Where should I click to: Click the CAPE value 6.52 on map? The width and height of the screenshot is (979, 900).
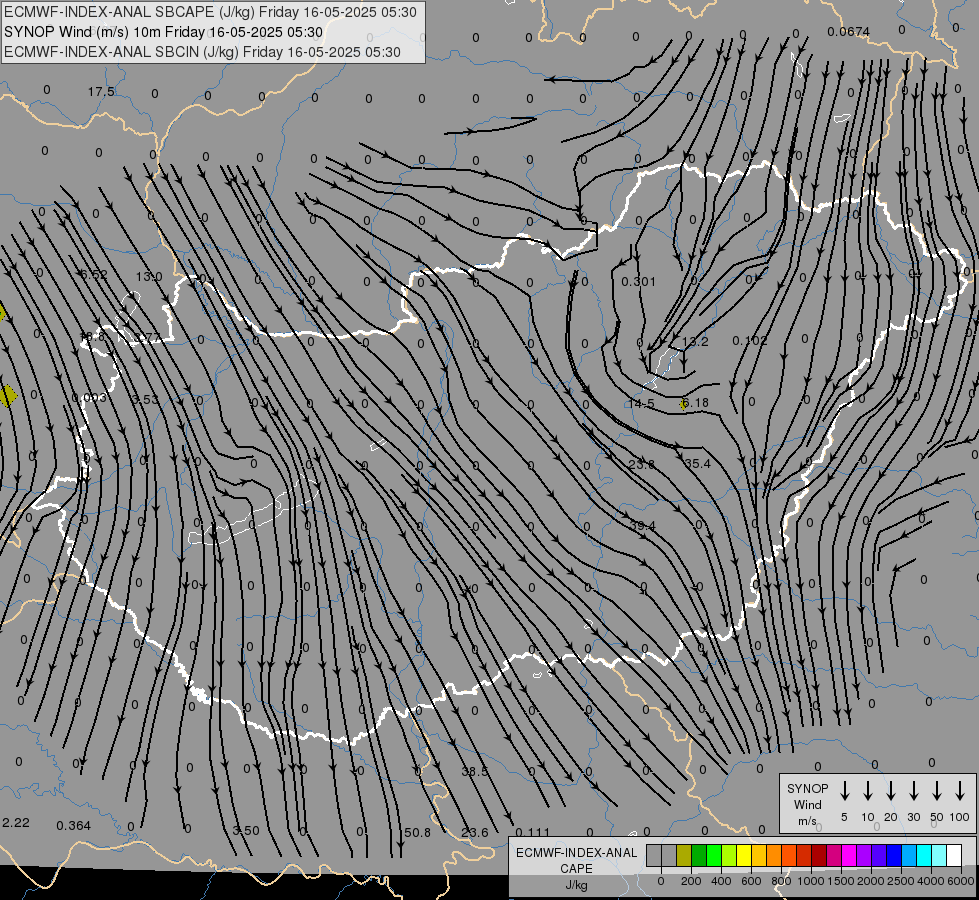point(94,274)
